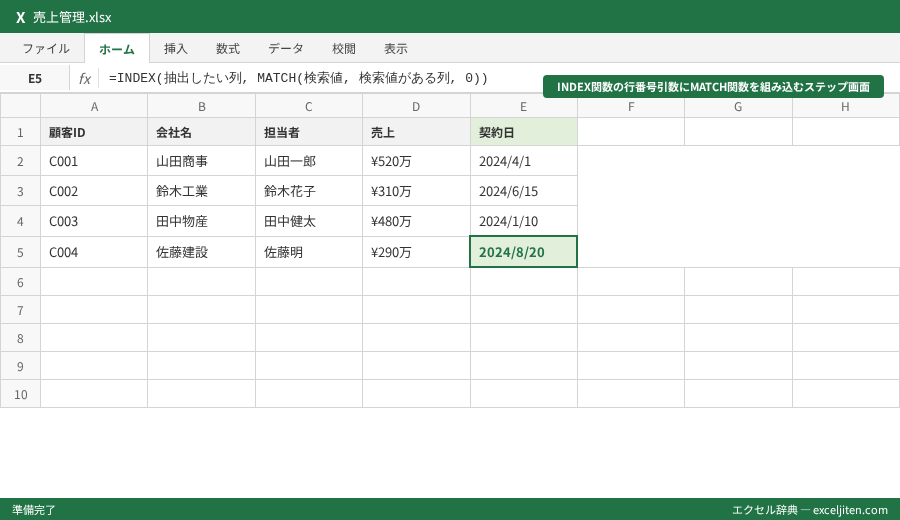The height and width of the screenshot is (520, 900).
Task: Click the 契約日 header cell
Action: [x=523, y=133]
